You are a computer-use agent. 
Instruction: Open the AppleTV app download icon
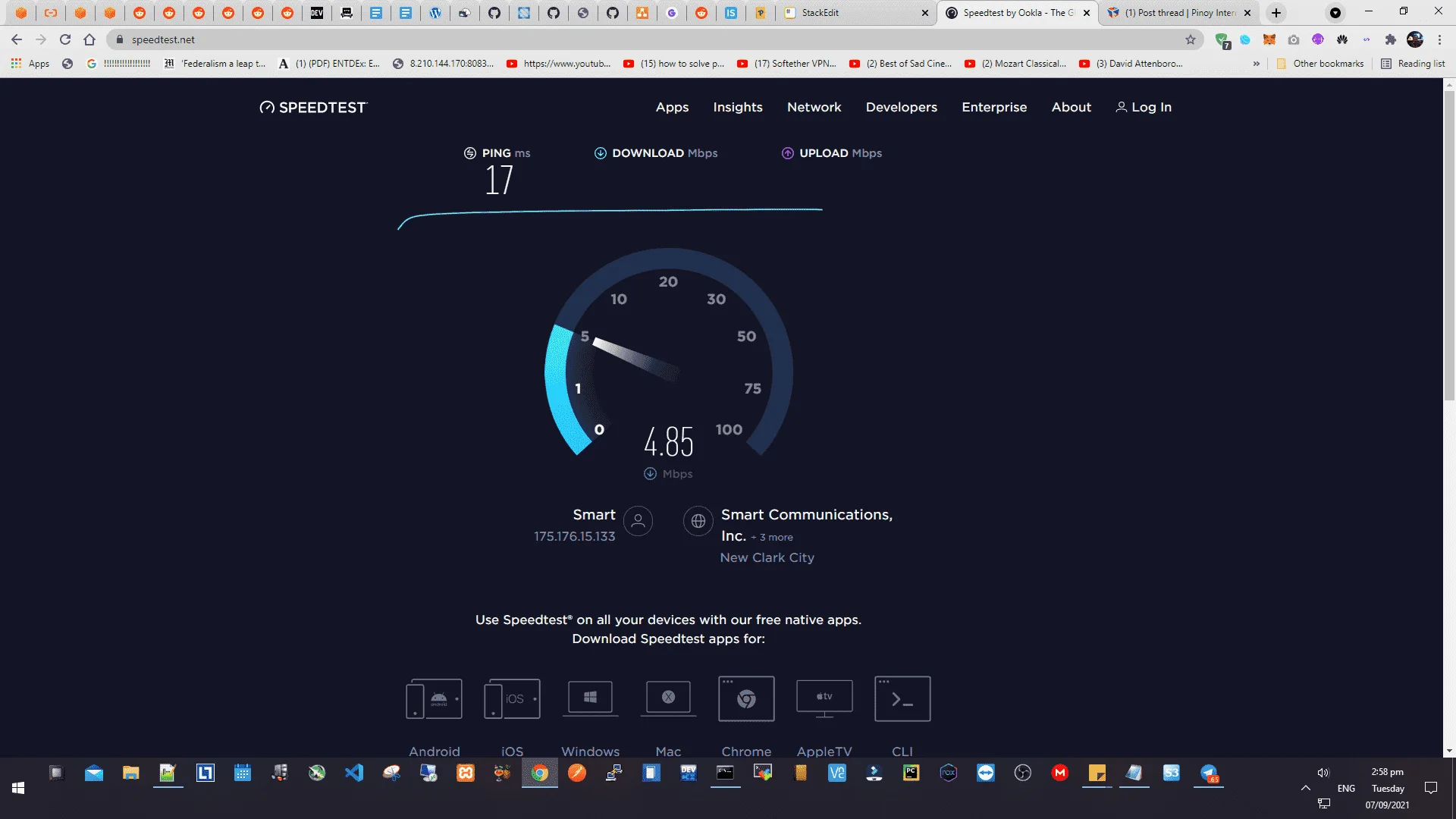coord(824,698)
